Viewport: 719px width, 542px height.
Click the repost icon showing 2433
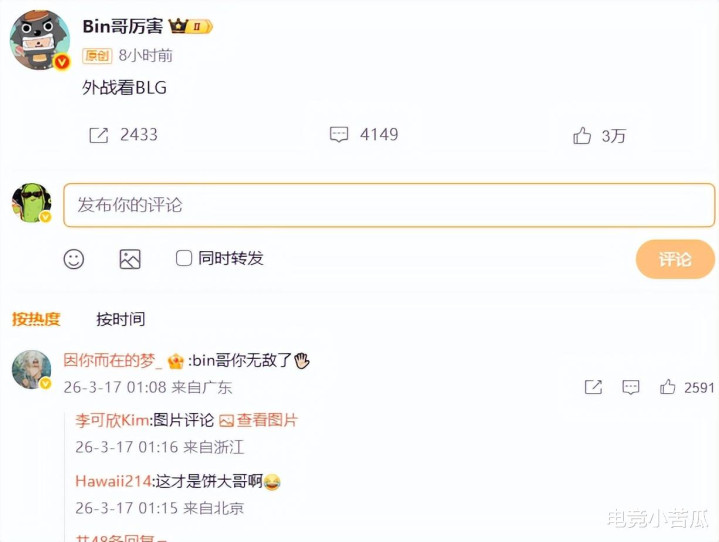[99, 135]
